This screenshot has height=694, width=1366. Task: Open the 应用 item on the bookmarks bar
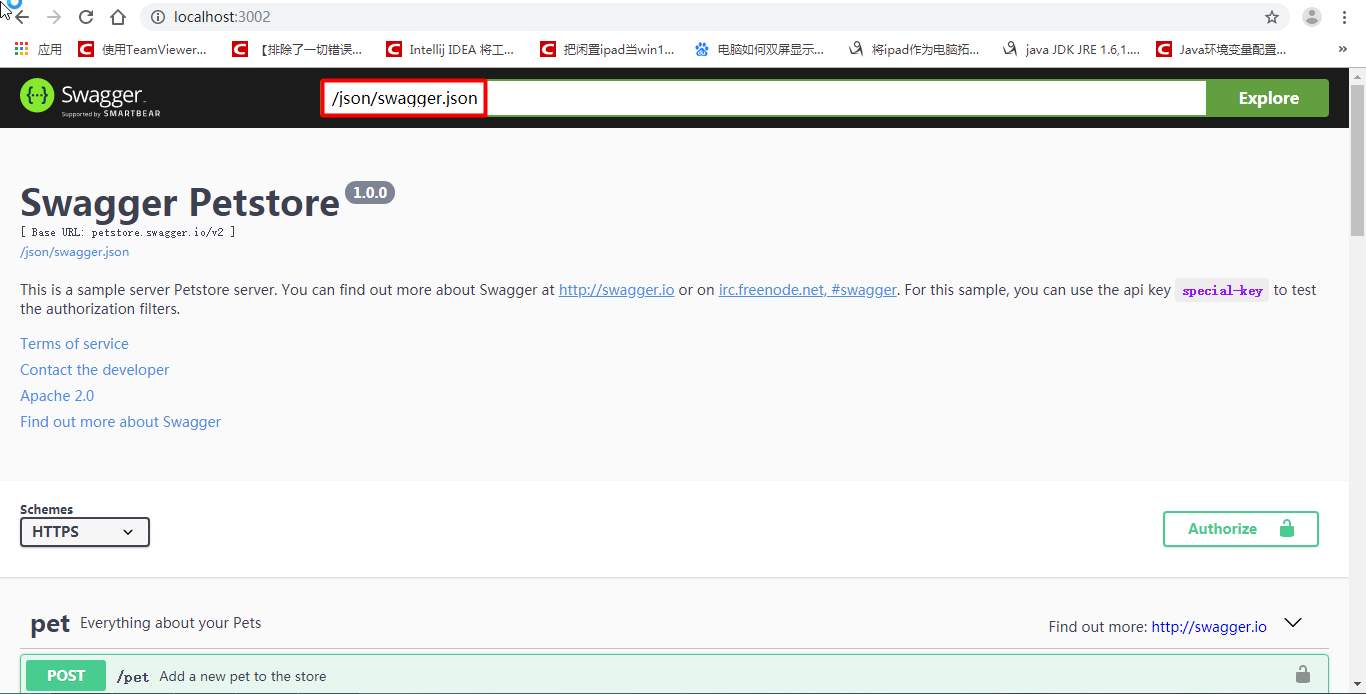point(49,48)
